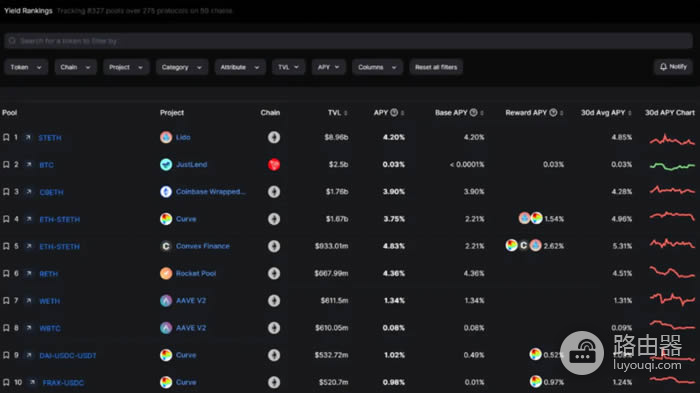This screenshot has width=700, height=393.
Task: Sort by Reward APY column header
Action: click(534, 113)
